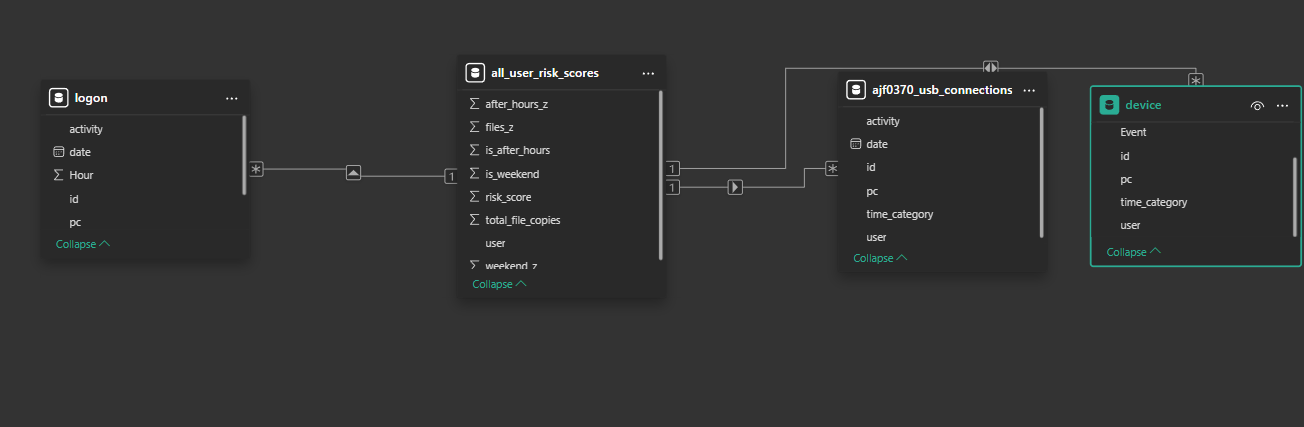Collapse the device table card
Image resolution: width=1304 pixels, height=427 pixels.
click(x=1133, y=252)
